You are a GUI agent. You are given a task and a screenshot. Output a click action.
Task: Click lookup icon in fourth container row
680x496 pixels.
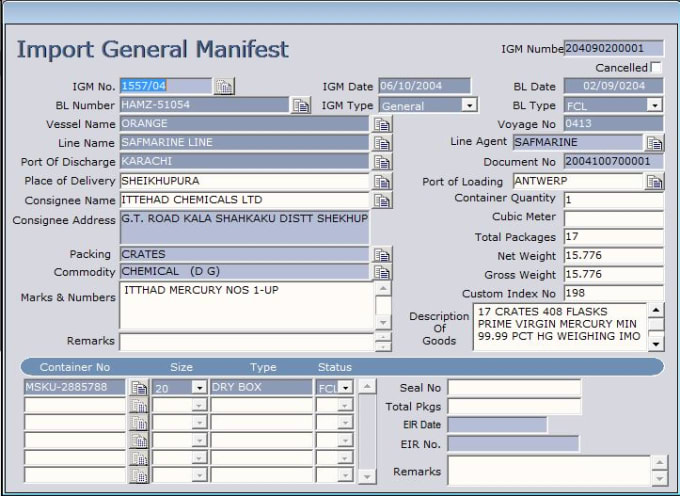click(x=139, y=440)
